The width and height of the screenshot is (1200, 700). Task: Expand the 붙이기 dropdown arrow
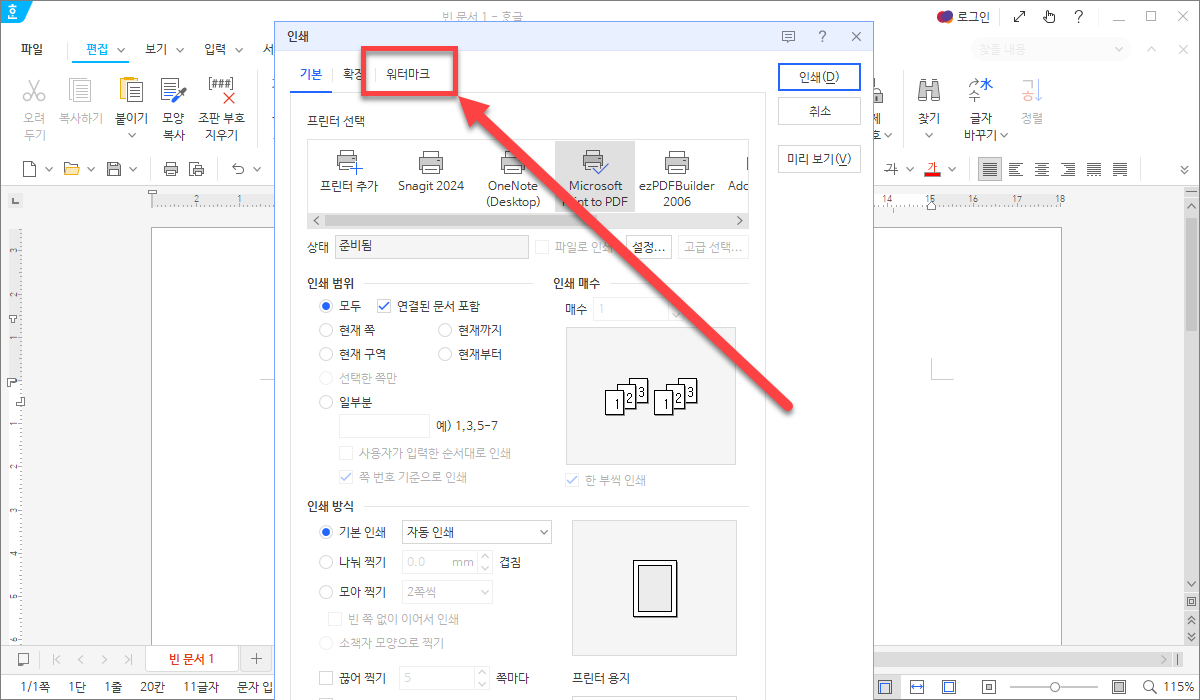(131, 136)
